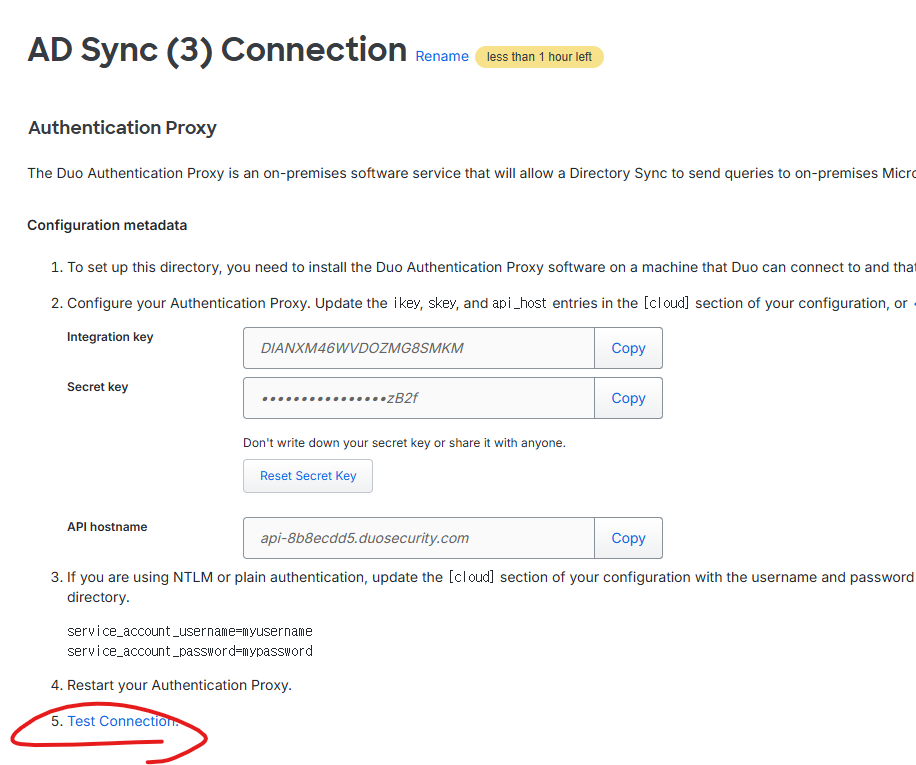The width and height of the screenshot is (916, 765).
Task: Open the Test Connection link
Action: [122, 721]
